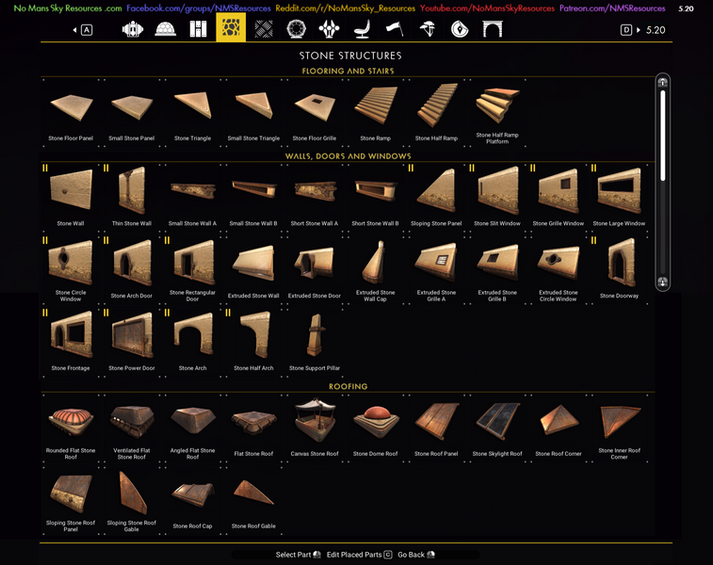The image size is (713, 565).
Task: Choose the Stone Doorway part
Action: click(x=619, y=269)
